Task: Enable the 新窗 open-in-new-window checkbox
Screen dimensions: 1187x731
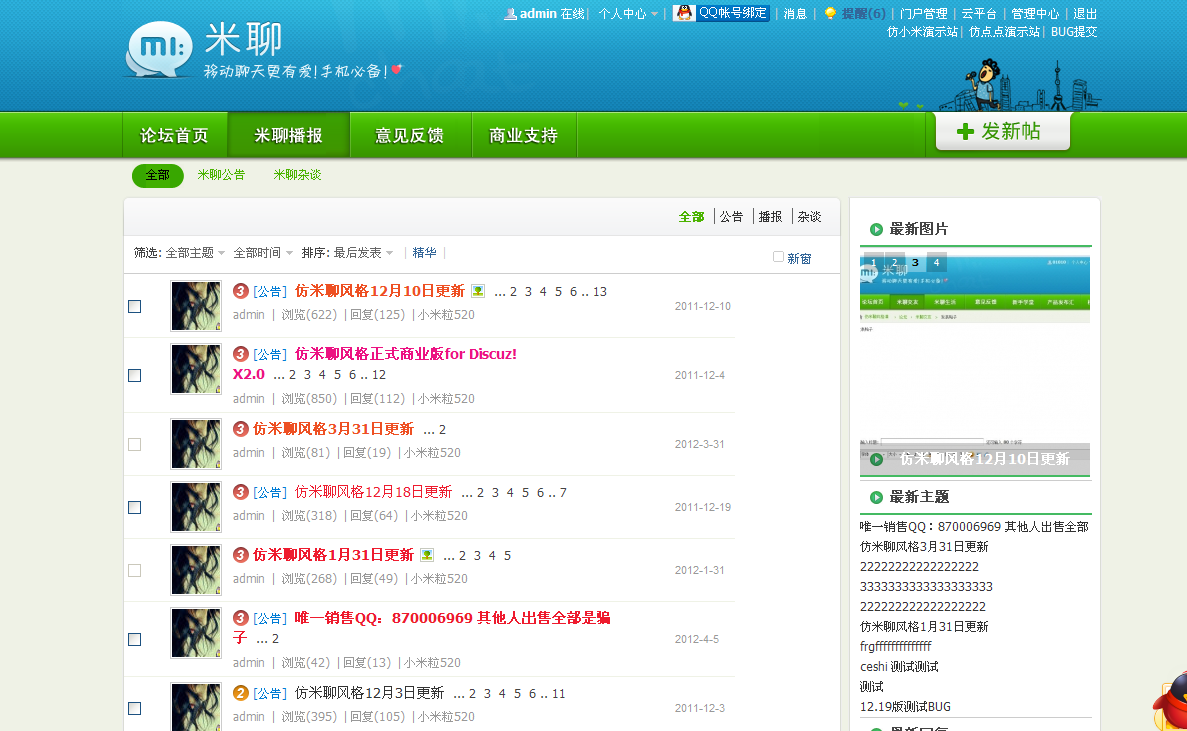Action: 778,257
